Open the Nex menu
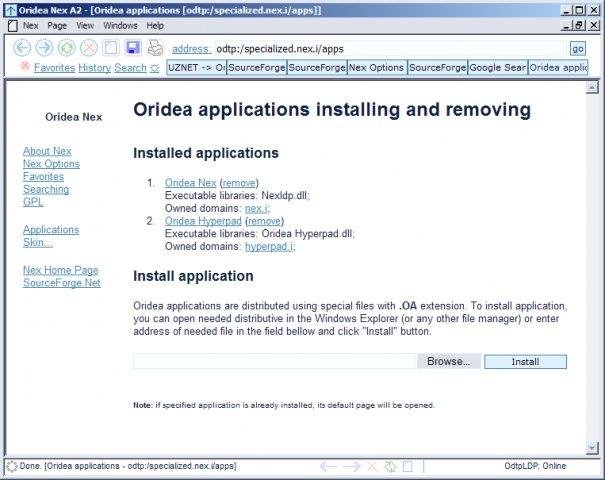605x480 pixels. [x=30, y=26]
